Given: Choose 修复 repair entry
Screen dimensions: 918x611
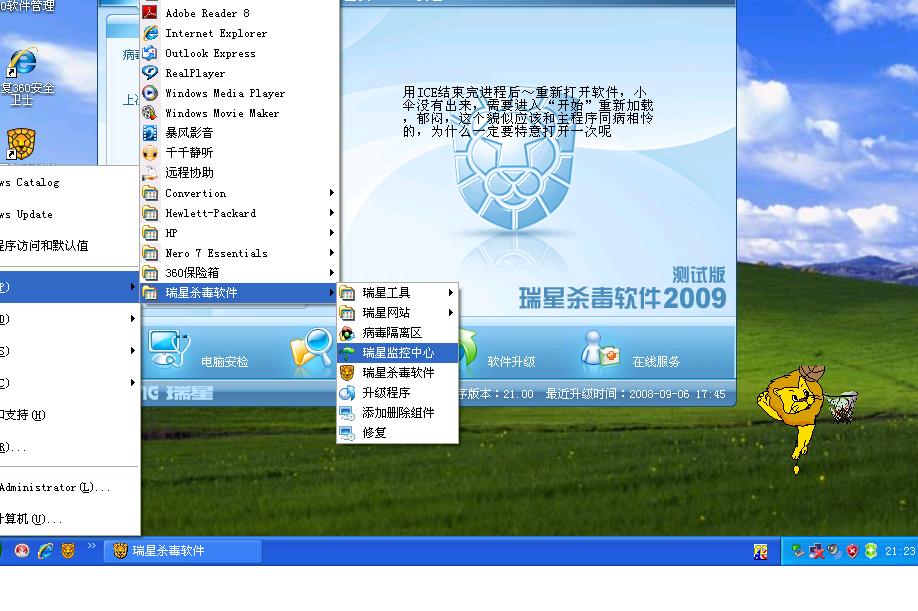Looking at the screenshot, I should tap(398, 432).
